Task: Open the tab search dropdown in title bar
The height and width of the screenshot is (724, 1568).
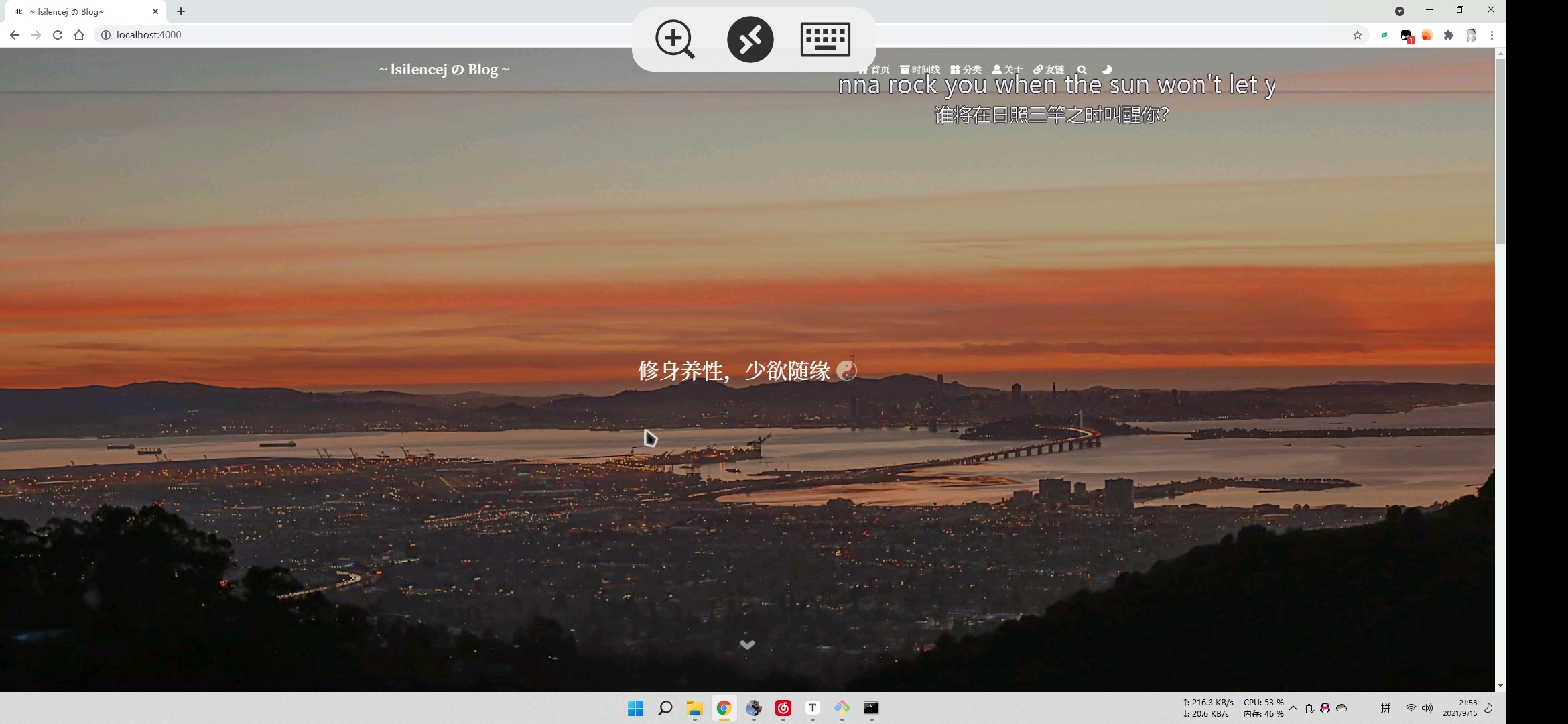Action: coord(1400,11)
